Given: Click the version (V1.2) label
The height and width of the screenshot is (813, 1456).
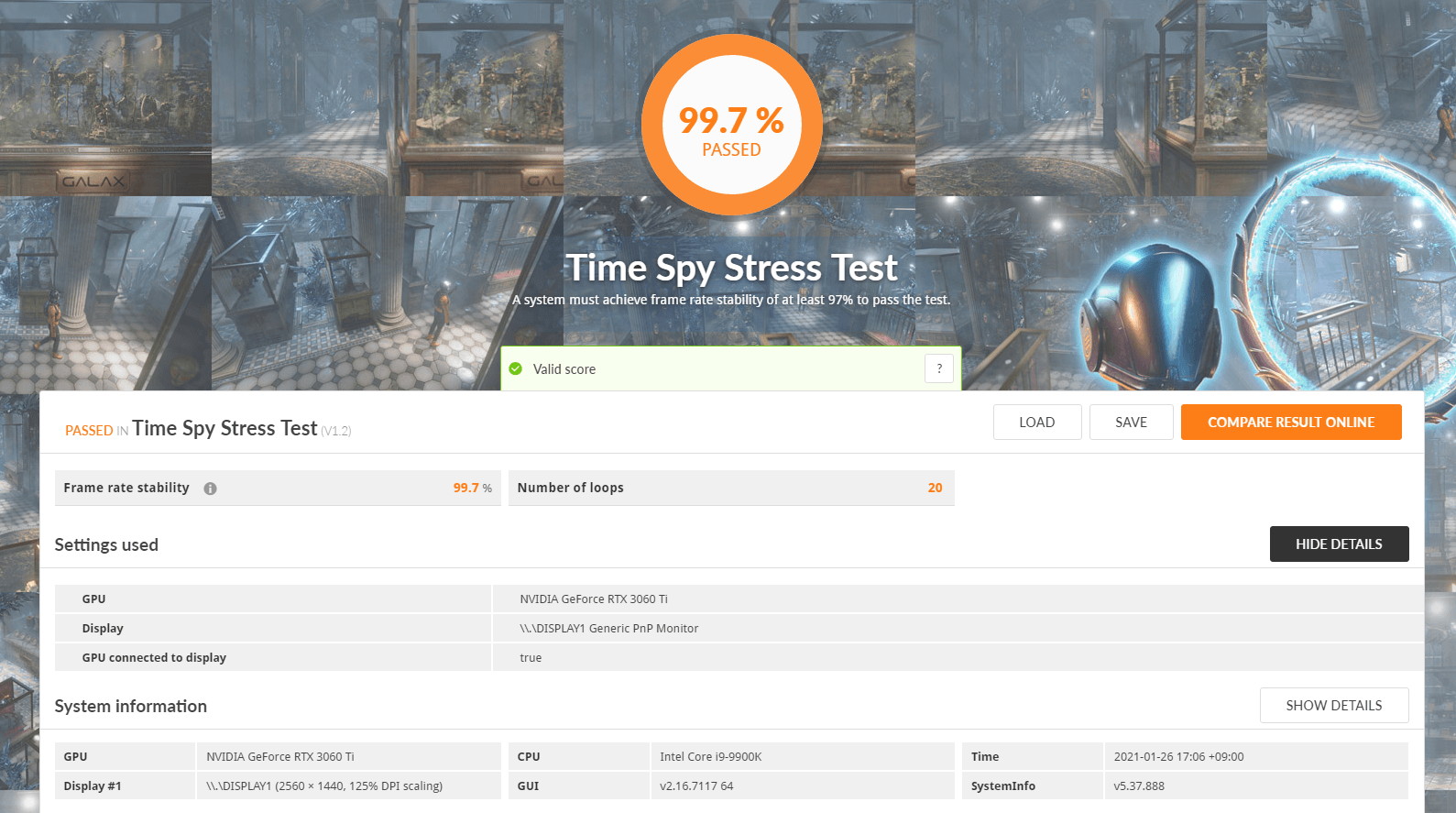Looking at the screenshot, I should tap(336, 431).
